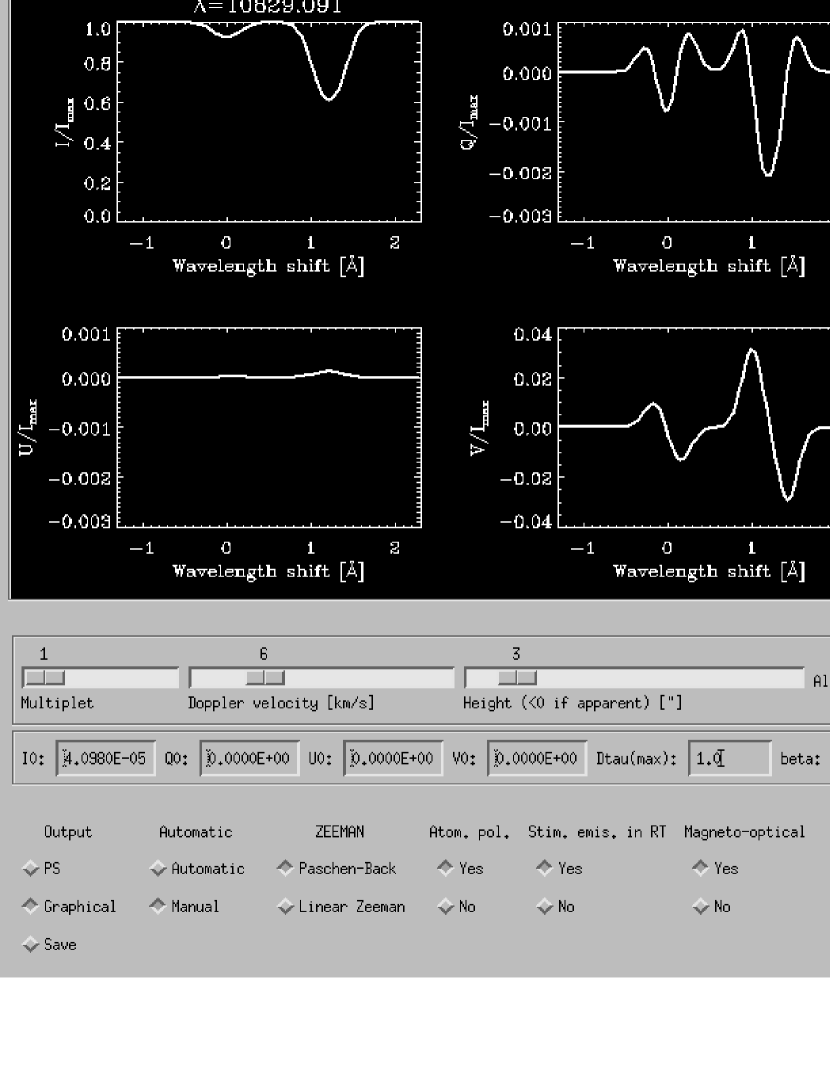The height and width of the screenshot is (1075, 830).
Task: Click the Doppler velocity [km/s] label
Action: [x=281, y=703]
